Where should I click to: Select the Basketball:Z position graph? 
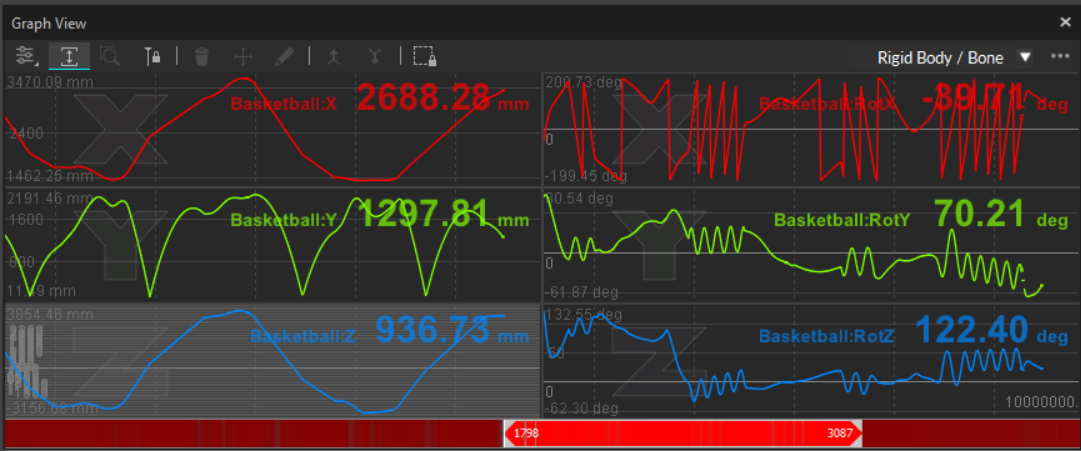point(272,360)
